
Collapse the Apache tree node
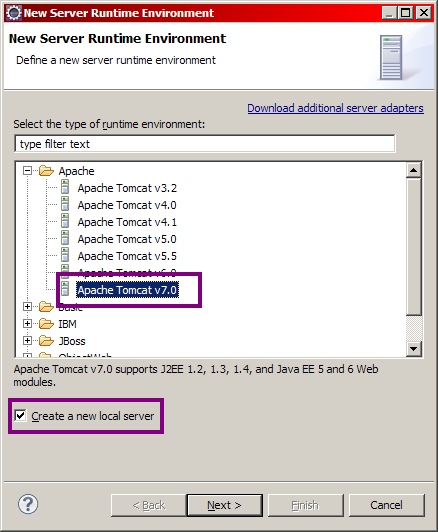[x=27, y=170]
